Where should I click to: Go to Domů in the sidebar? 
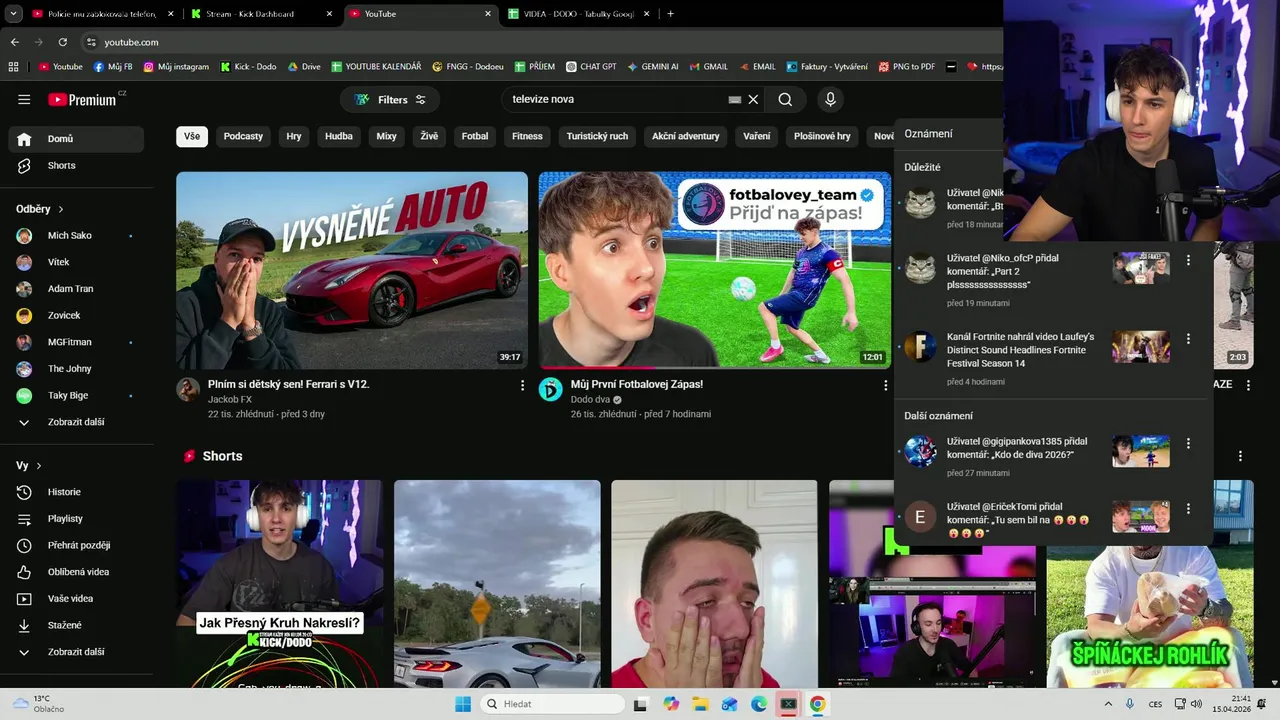click(76, 139)
